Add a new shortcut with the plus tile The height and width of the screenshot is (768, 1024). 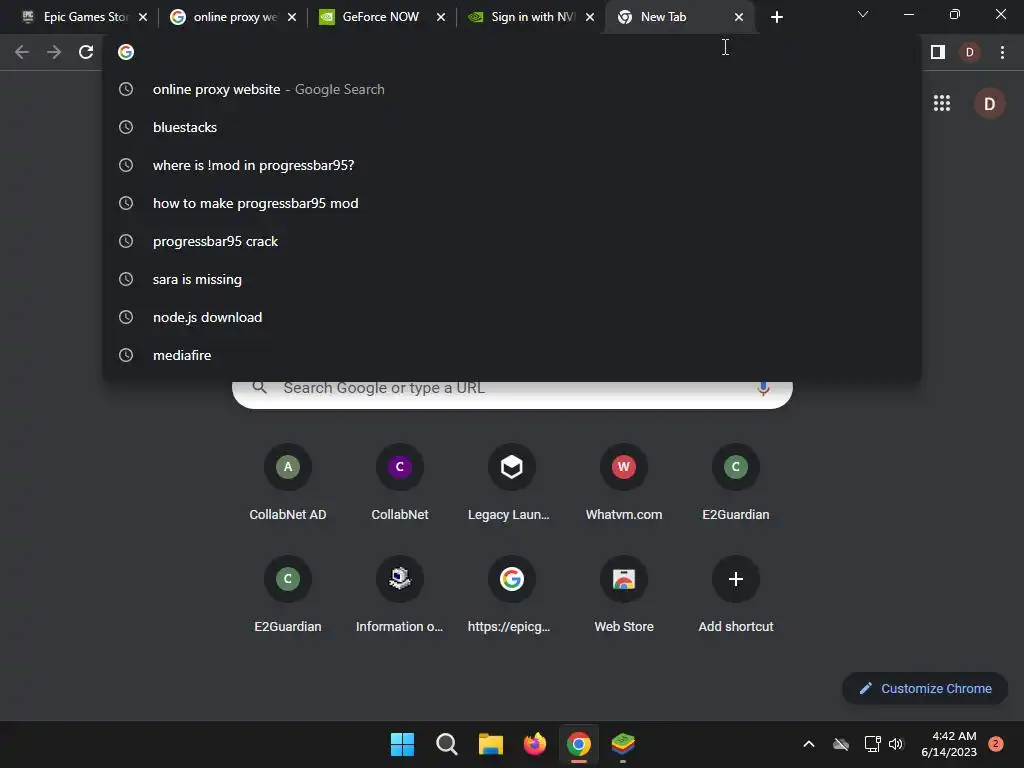pos(735,595)
